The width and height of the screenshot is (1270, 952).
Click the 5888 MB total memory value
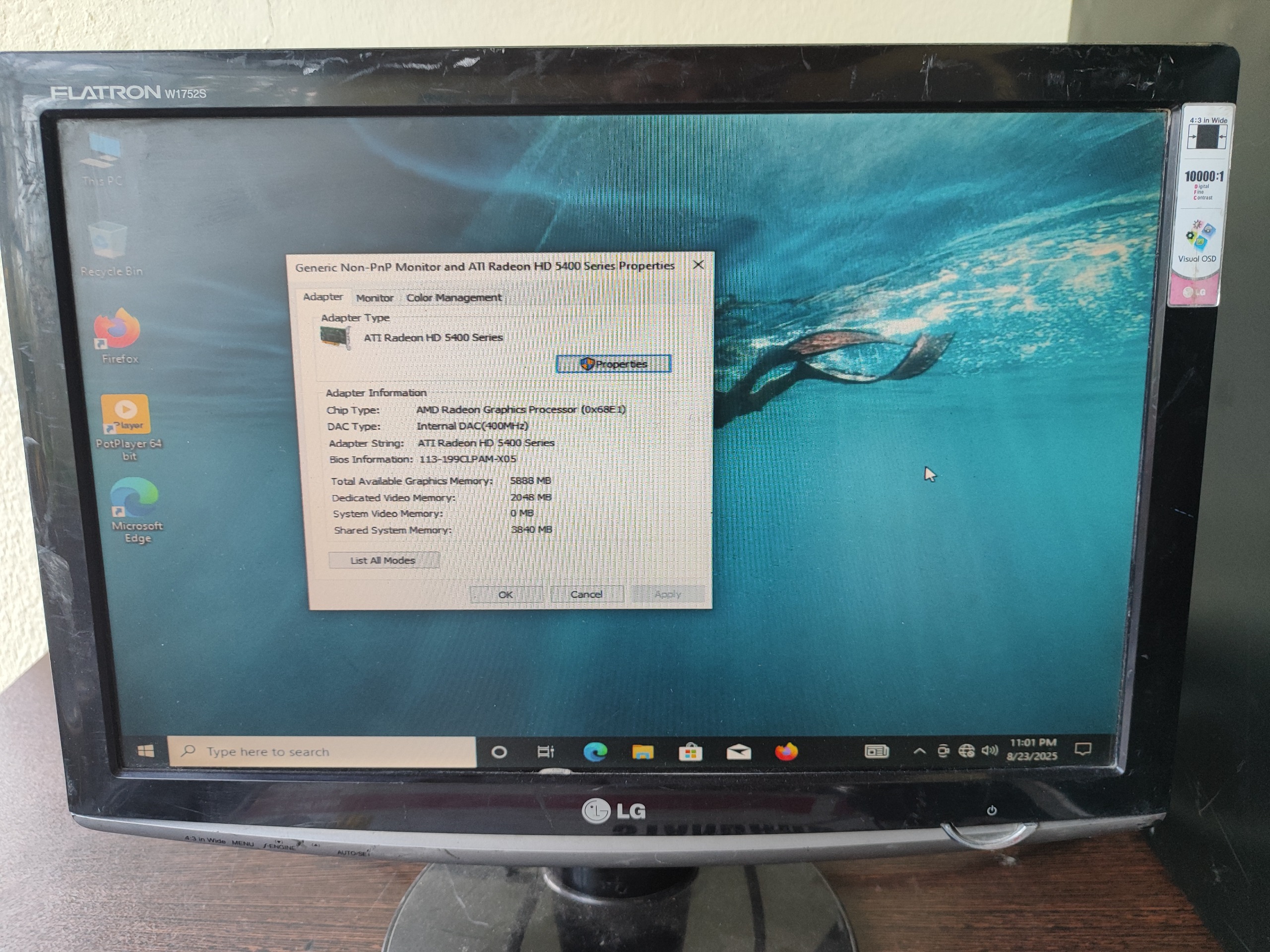[x=530, y=480]
